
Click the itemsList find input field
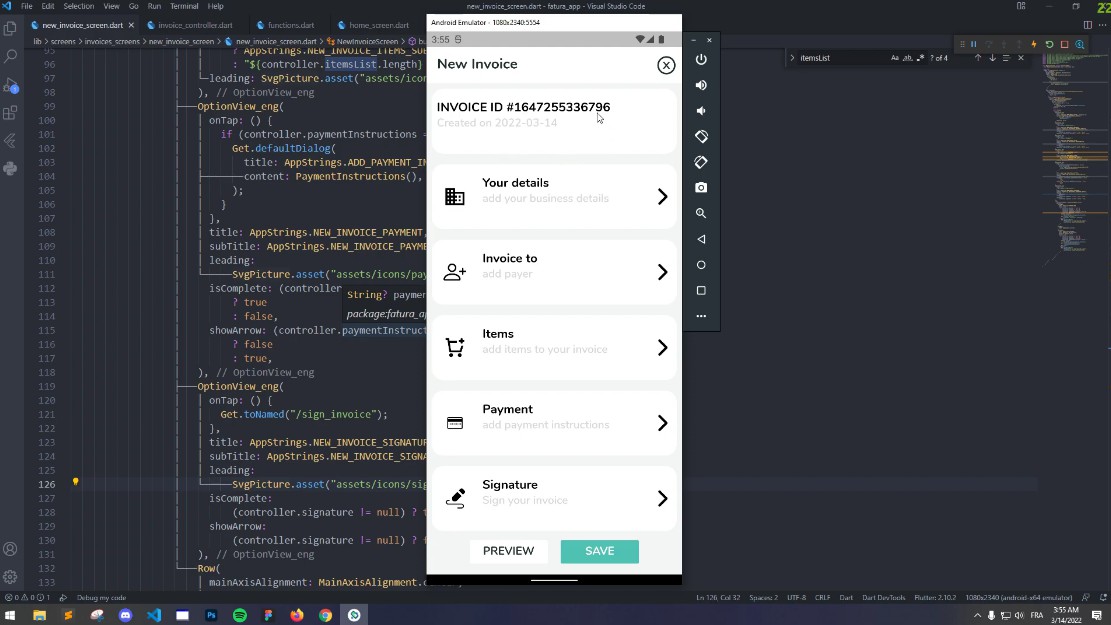[842, 58]
